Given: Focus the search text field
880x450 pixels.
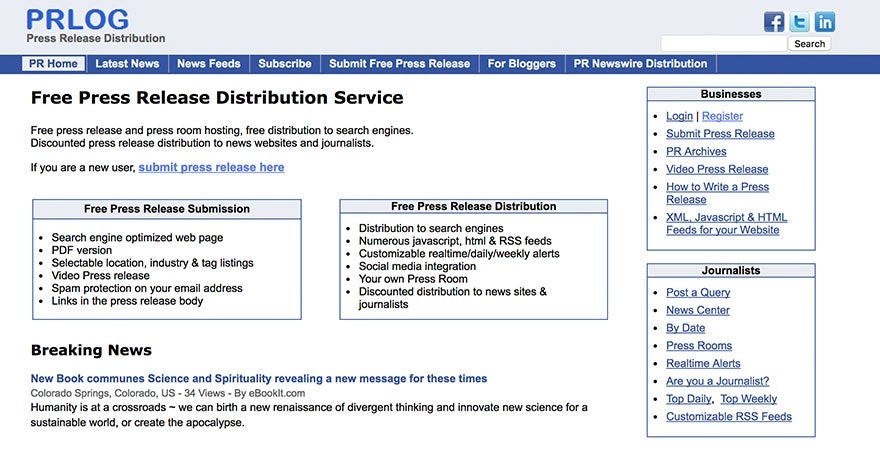Looking at the screenshot, I should (723, 44).
